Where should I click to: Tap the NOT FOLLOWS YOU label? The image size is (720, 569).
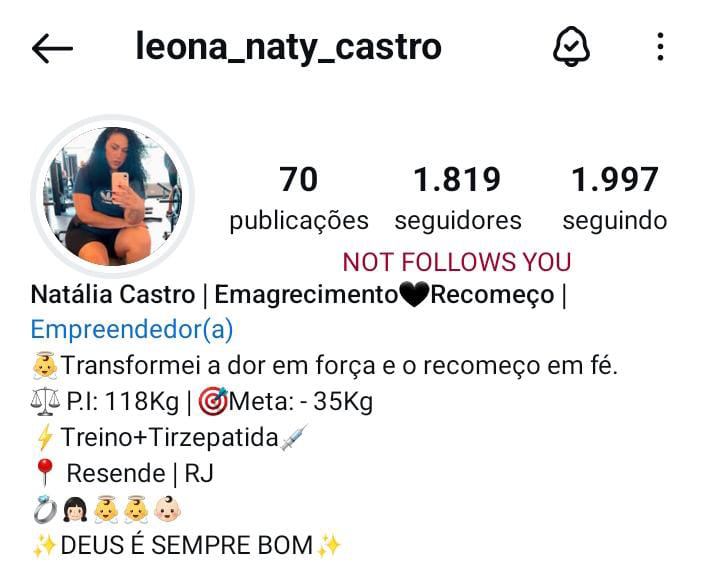tap(457, 262)
